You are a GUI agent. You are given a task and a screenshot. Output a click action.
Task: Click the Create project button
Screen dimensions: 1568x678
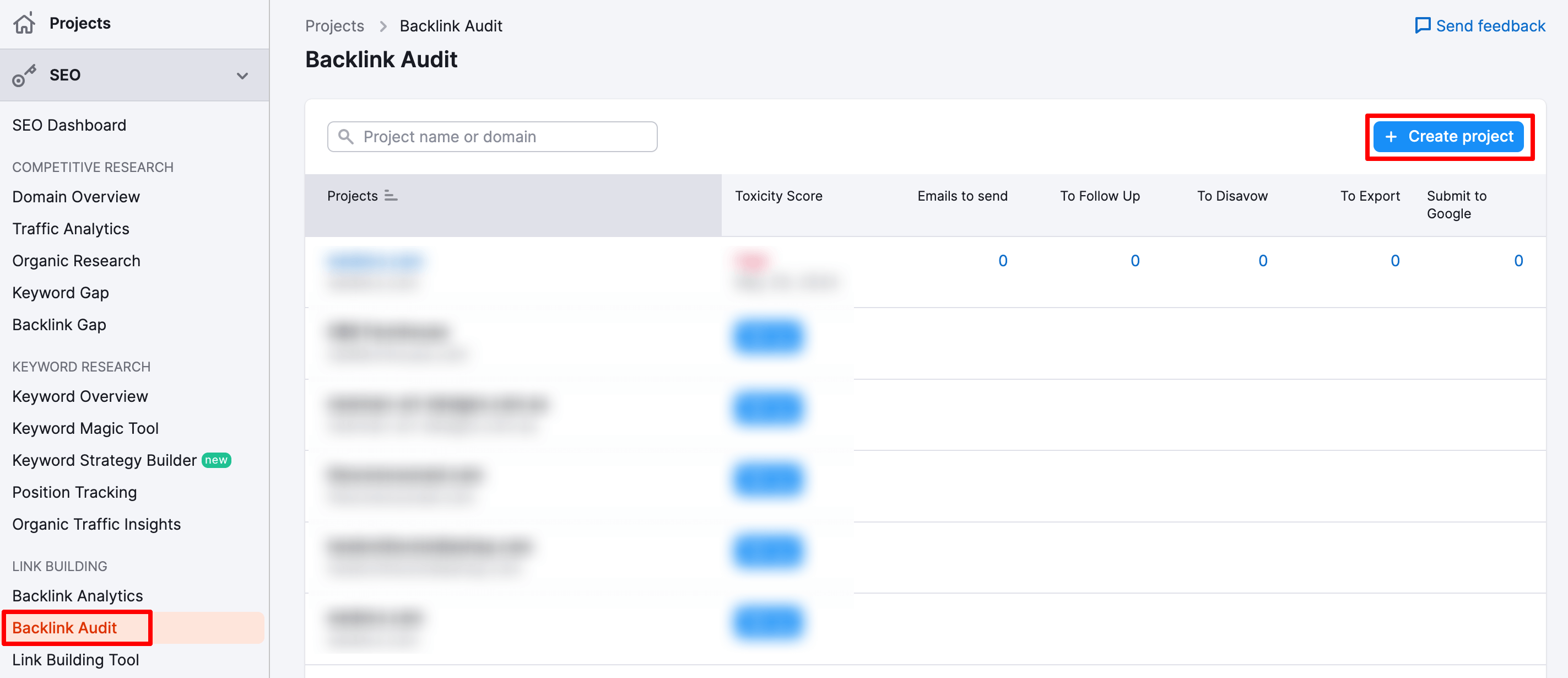[1448, 137]
